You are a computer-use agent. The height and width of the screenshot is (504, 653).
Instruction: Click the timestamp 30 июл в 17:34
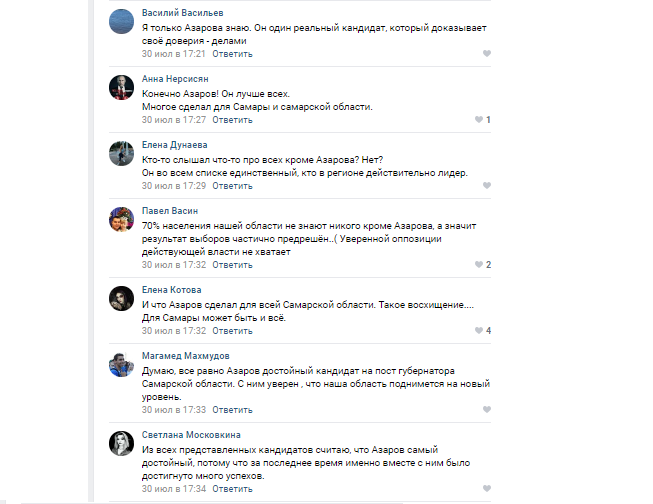tap(173, 489)
